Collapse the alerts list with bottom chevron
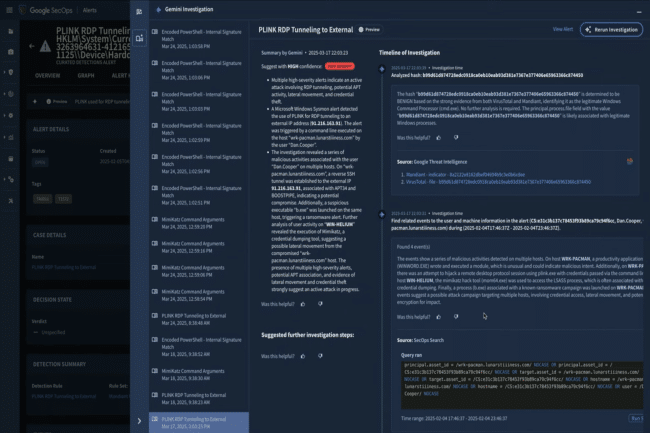 pos(139,421)
